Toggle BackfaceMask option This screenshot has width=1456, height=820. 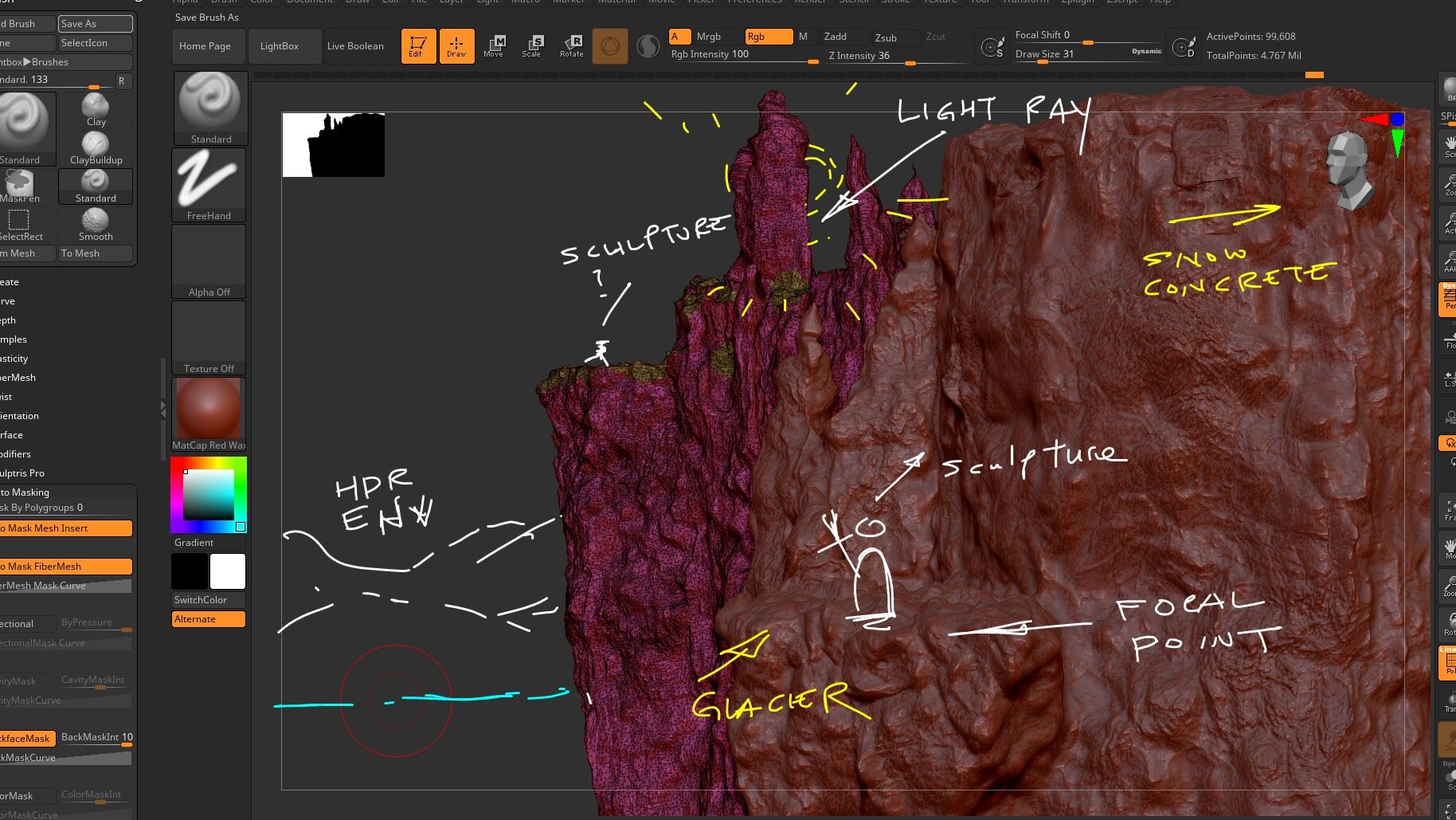(27, 739)
